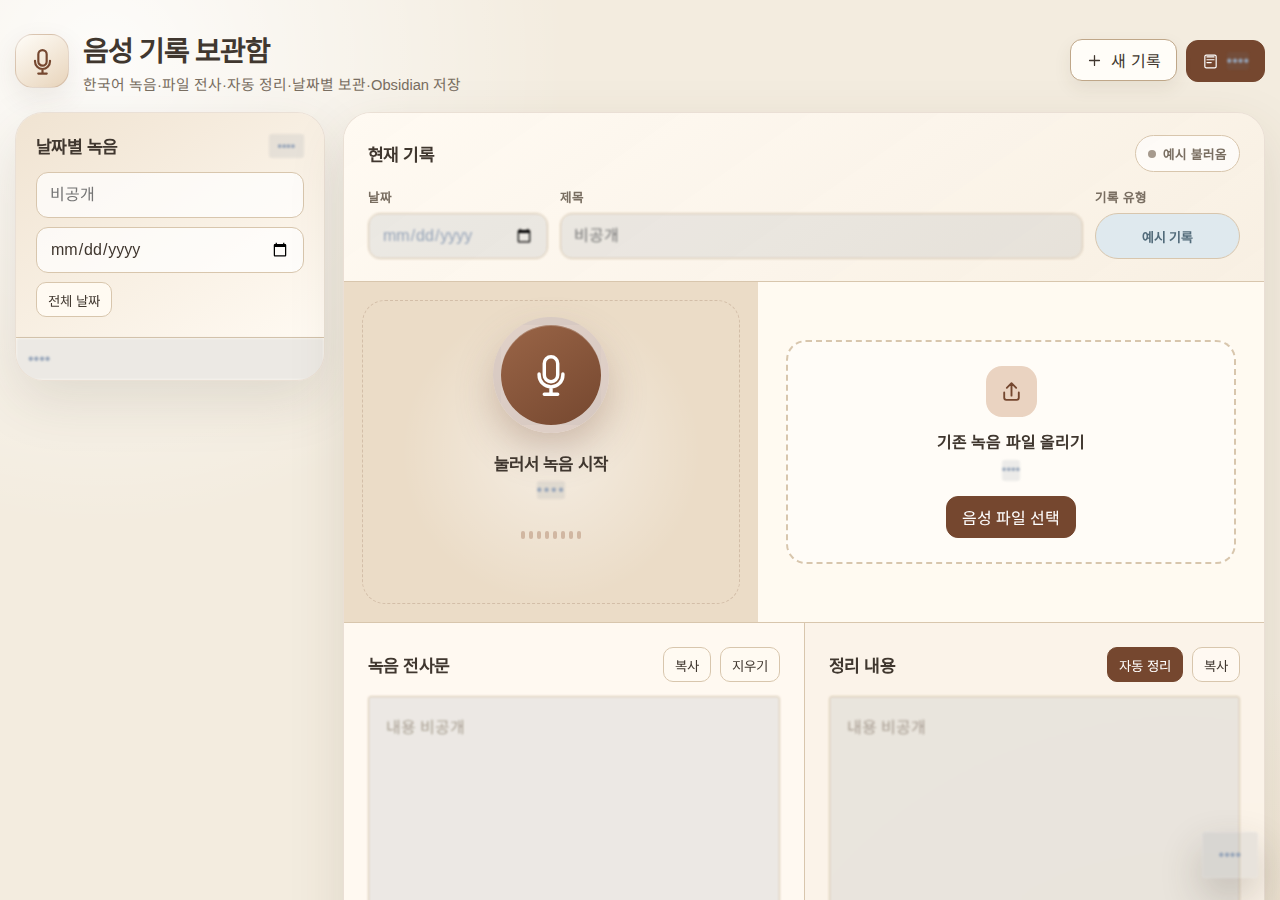Click the 날짜 field in current record
Image resolution: width=1280 pixels, height=900 pixels.
(458, 236)
